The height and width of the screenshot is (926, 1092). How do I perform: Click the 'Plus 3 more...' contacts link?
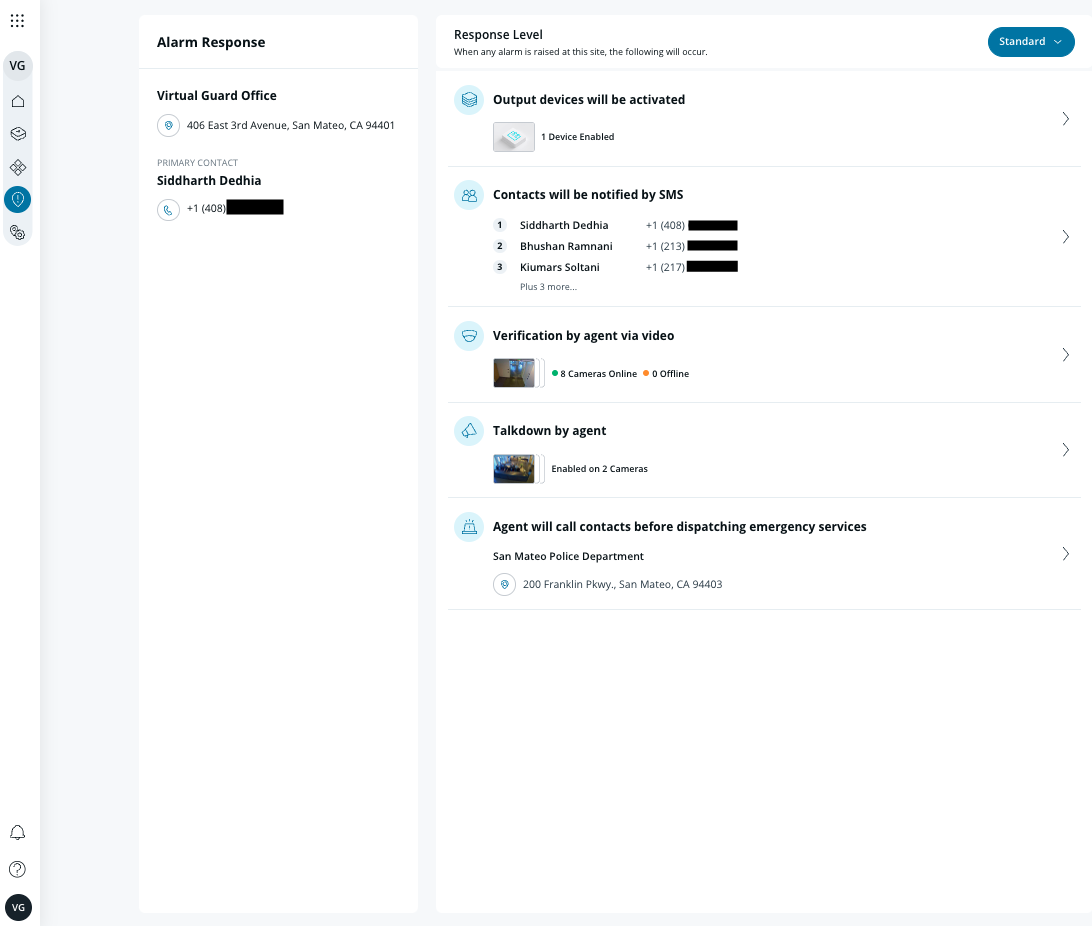pos(548,287)
